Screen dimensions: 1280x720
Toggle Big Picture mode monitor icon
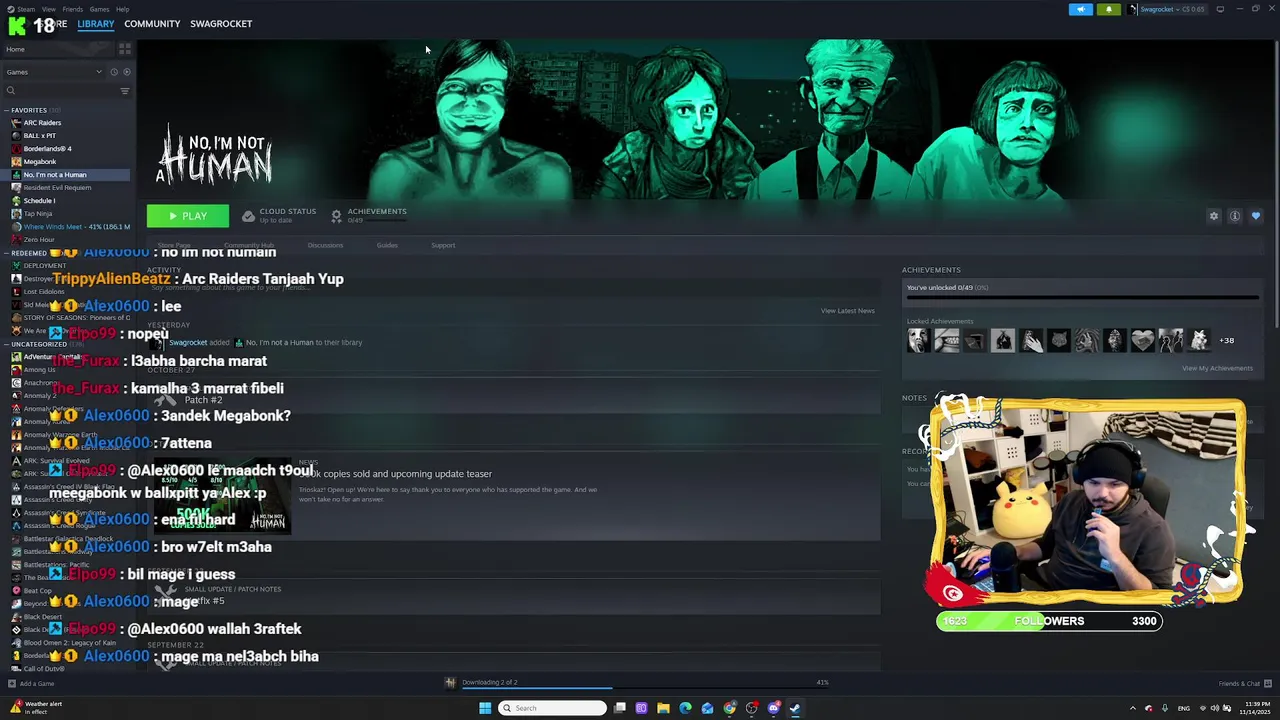click(x=1220, y=9)
